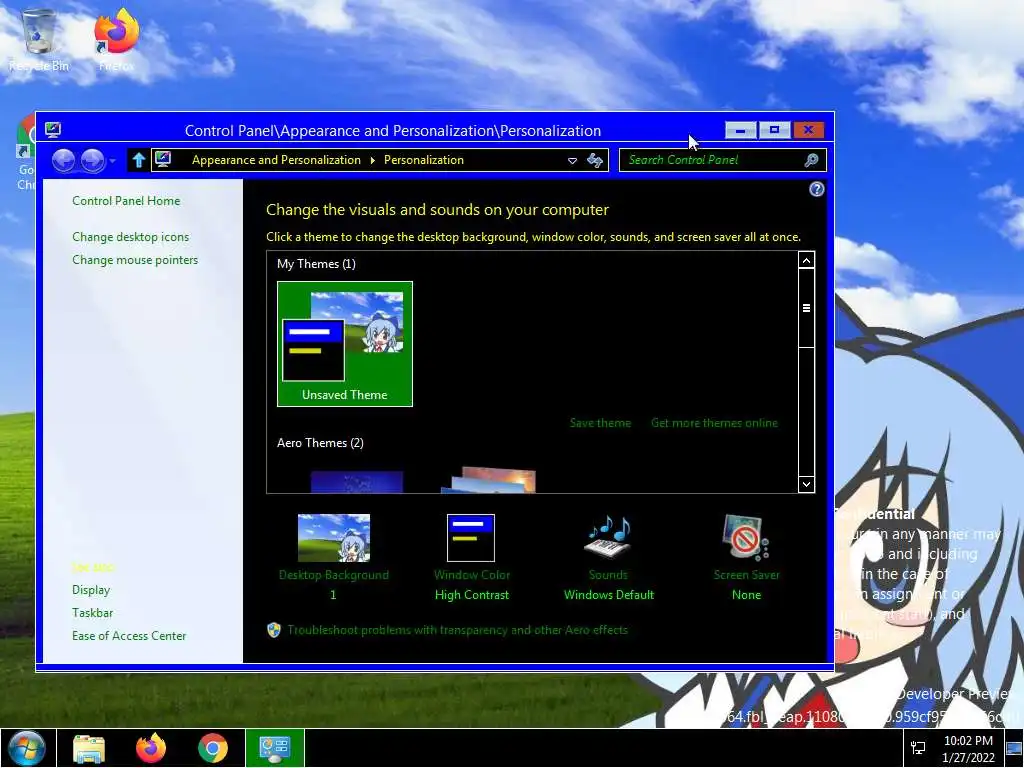Click the Show desktop button in the tray corner
1024x768 pixels.
tap(1014, 748)
